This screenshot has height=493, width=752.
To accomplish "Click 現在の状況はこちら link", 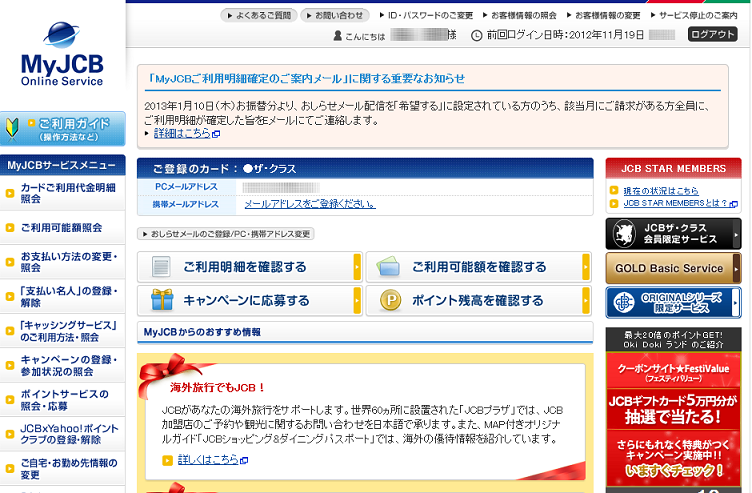I will 660,191.
